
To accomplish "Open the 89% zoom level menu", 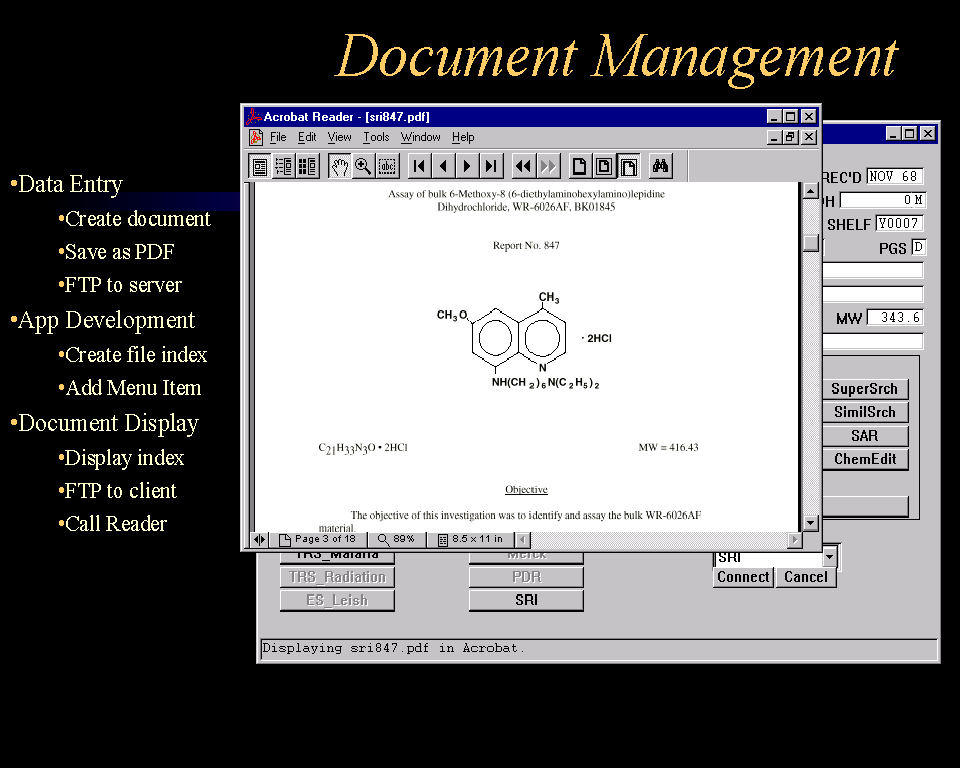I will pyautogui.click(x=397, y=539).
